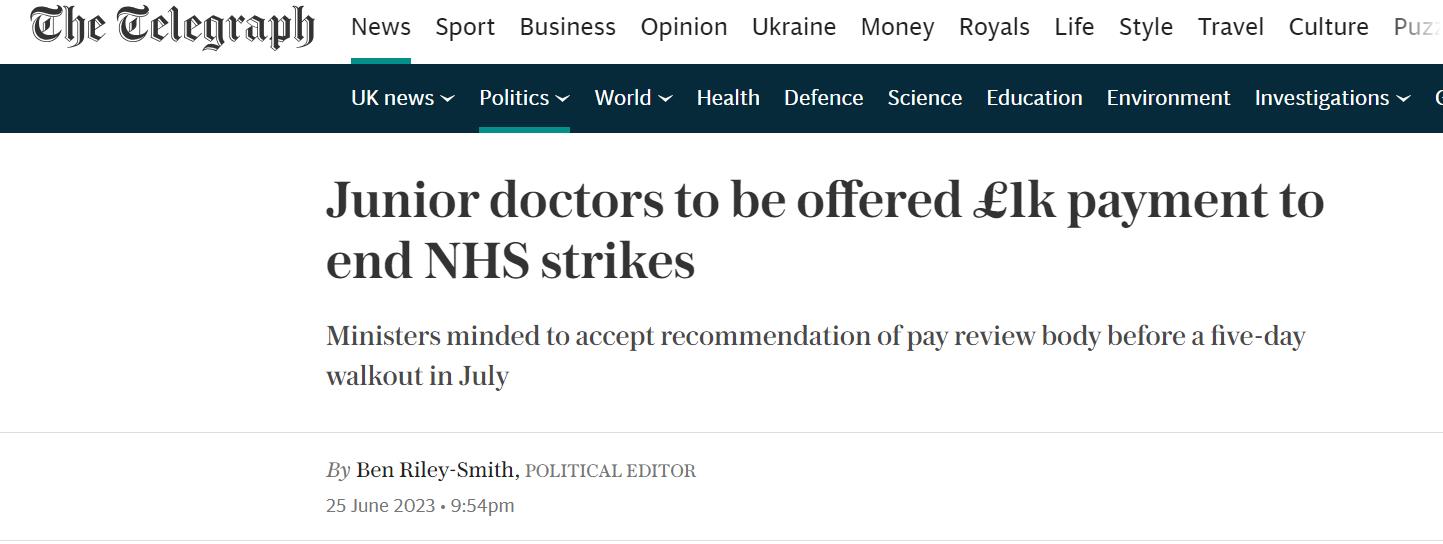The width and height of the screenshot is (1443, 544).
Task: Open the Royals section
Action: (x=994, y=27)
